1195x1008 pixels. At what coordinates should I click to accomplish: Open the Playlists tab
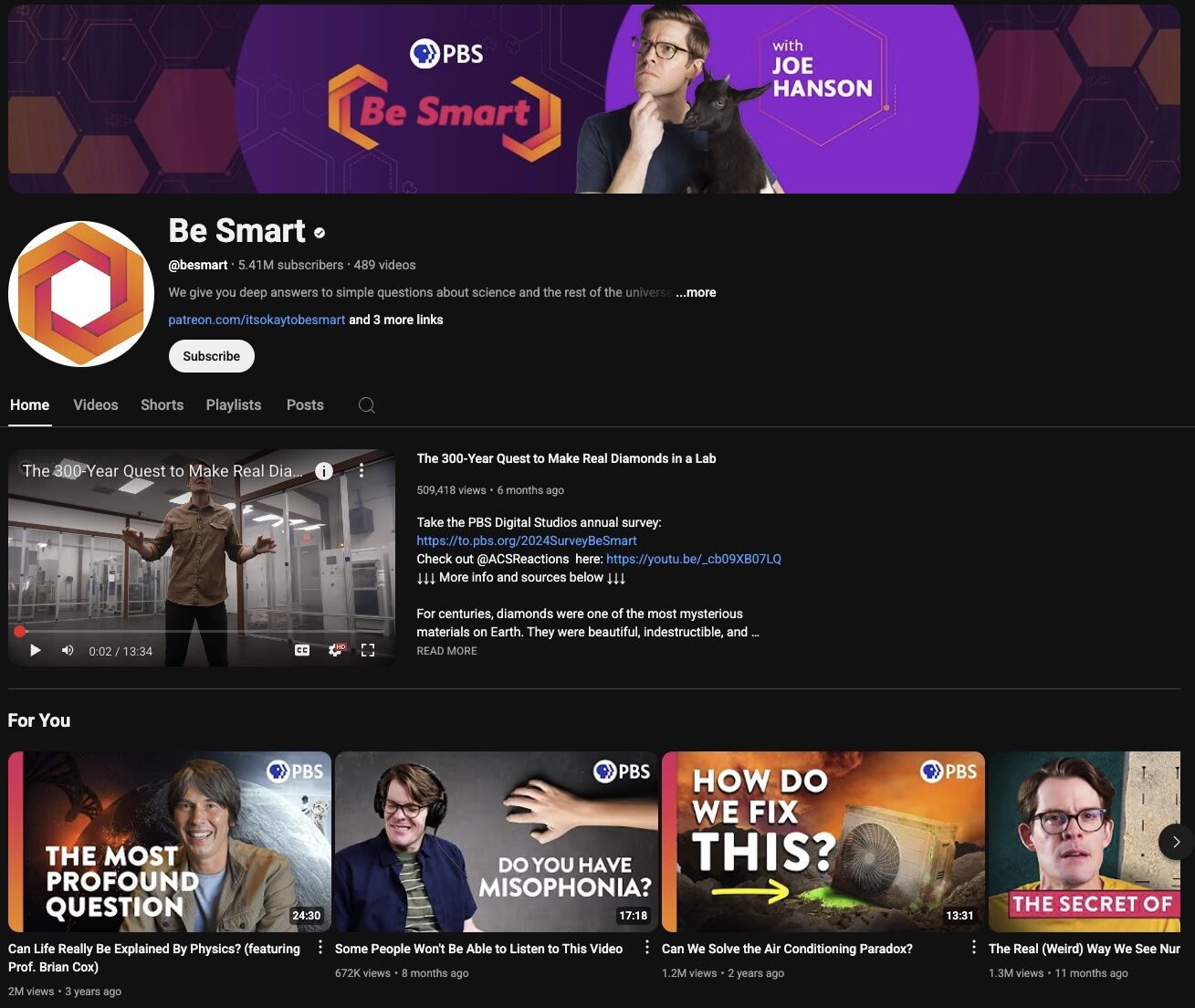234,405
